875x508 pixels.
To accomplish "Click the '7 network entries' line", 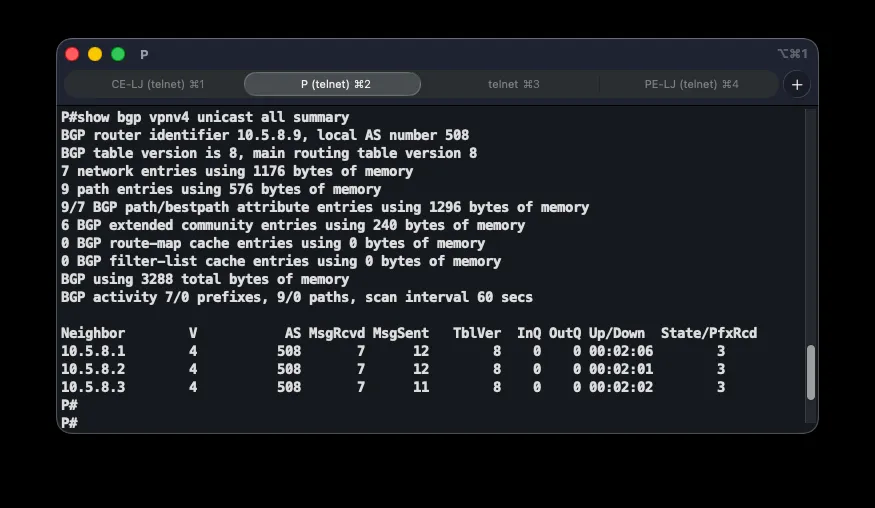I will tap(237, 171).
